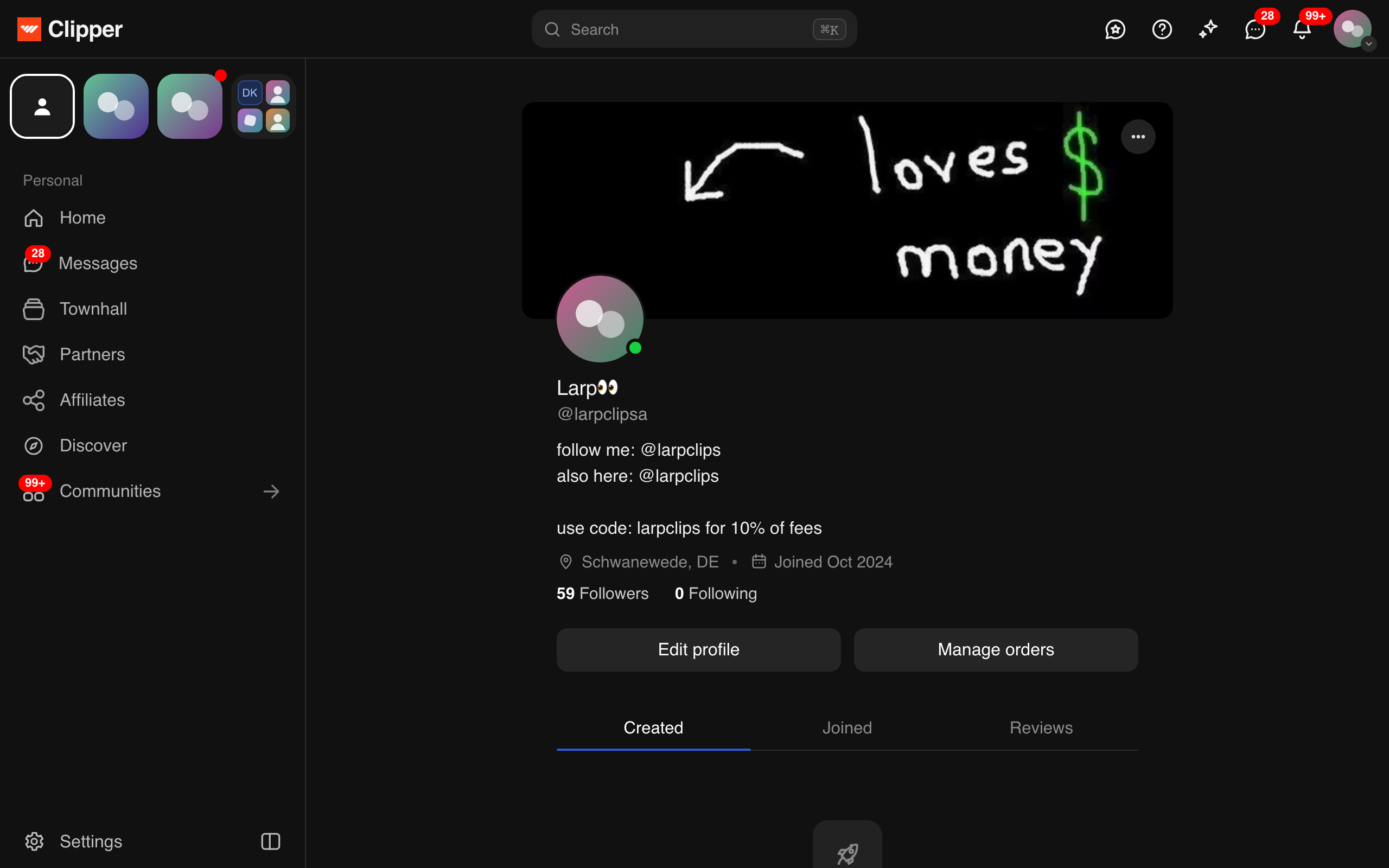Click the Joined Oct 2024 text

pyautogui.click(x=833, y=561)
